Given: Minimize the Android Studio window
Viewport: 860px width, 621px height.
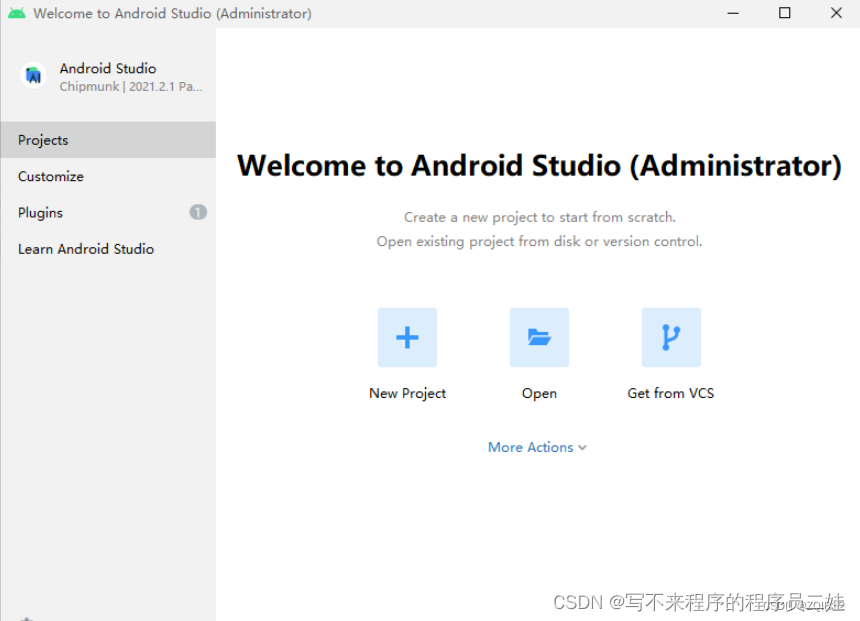Looking at the screenshot, I should [733, 13].
